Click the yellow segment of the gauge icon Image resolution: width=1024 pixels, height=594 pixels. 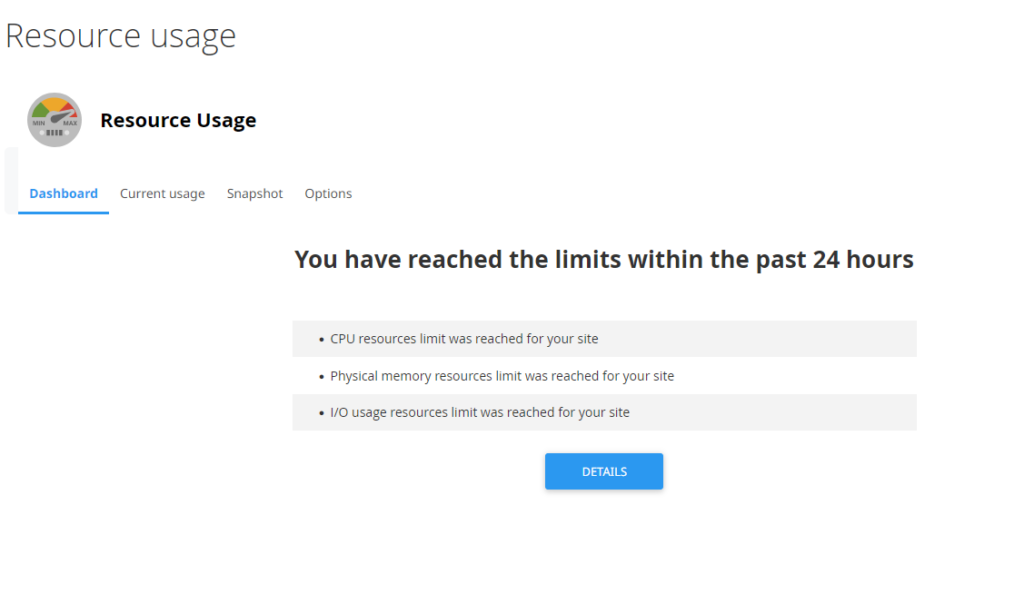tap(54, 102)
